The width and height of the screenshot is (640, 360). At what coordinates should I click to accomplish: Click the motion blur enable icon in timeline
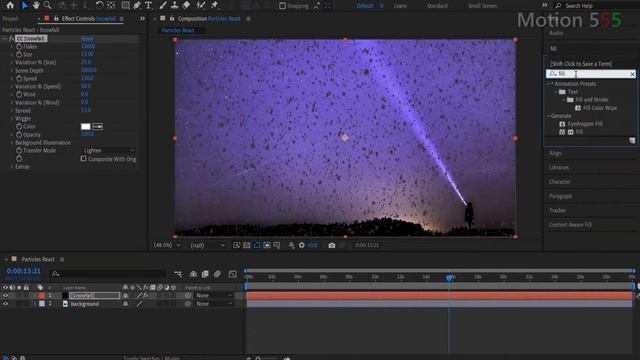pos(217,274)
